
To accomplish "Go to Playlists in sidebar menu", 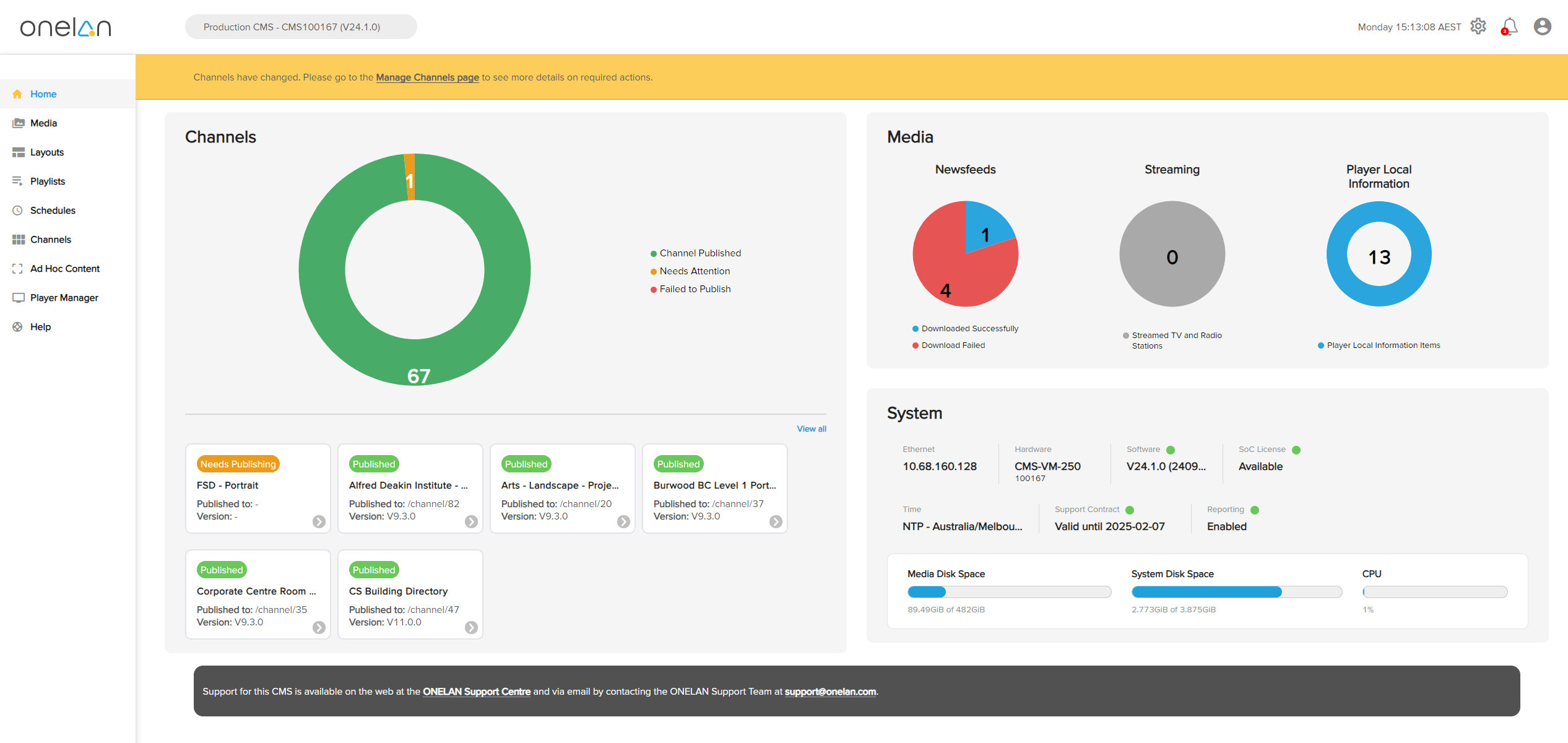I will point(47,181).
